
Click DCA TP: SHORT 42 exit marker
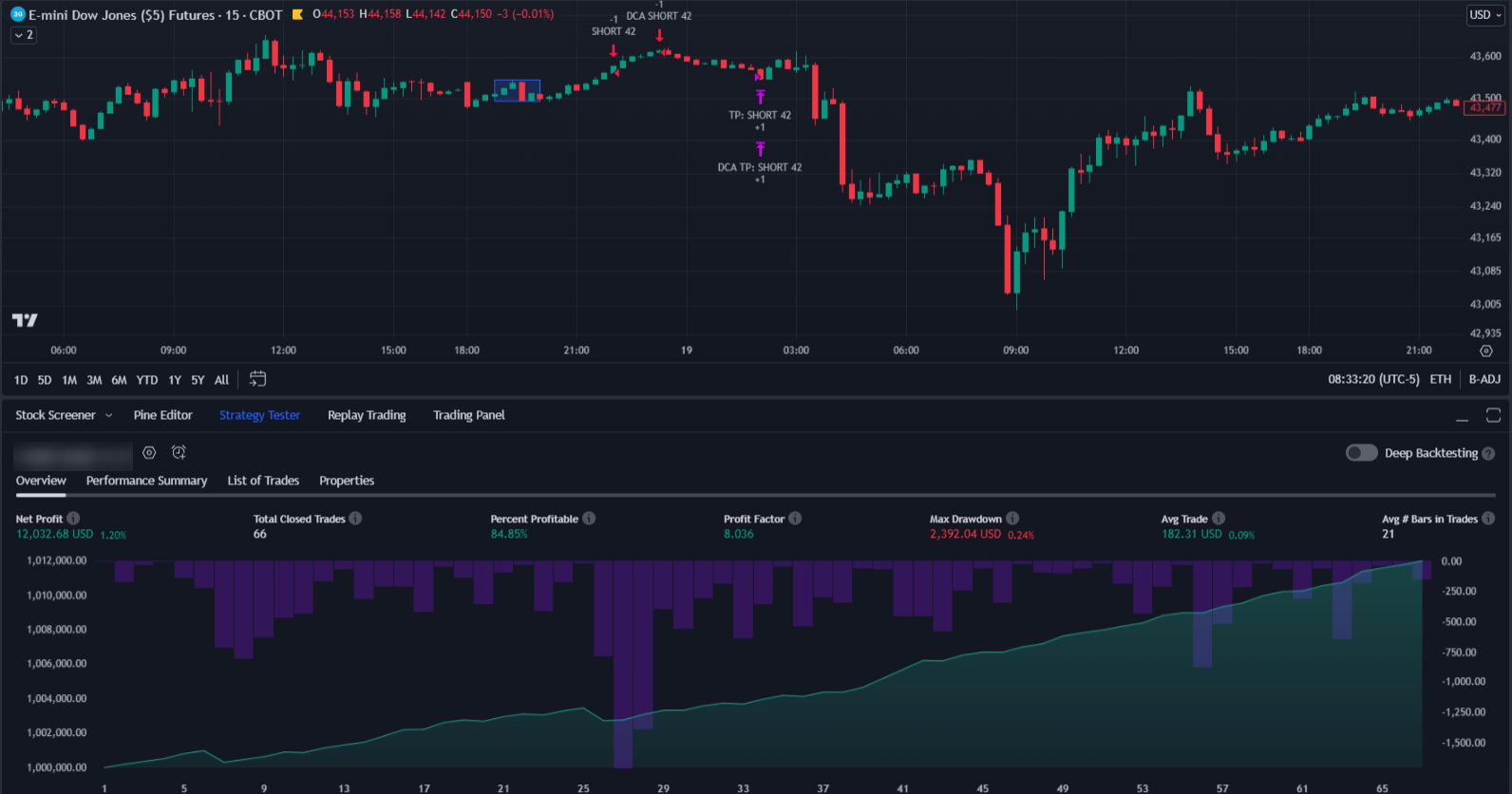coord(760,148)
